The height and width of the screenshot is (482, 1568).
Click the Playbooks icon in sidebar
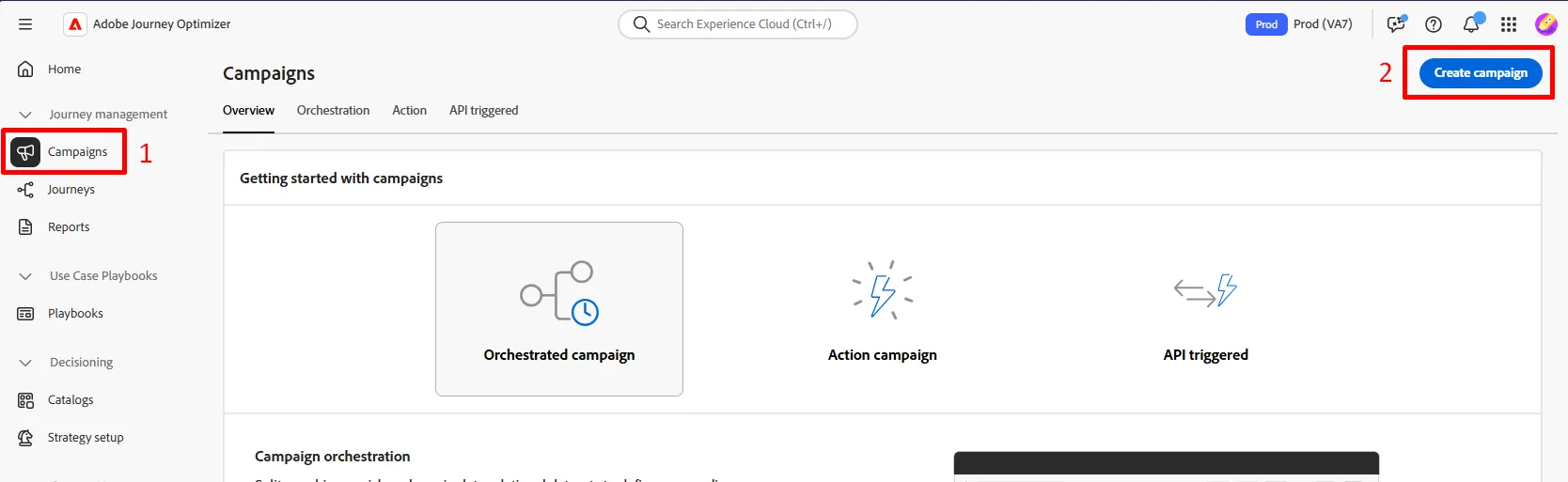[x=25, y=314]
